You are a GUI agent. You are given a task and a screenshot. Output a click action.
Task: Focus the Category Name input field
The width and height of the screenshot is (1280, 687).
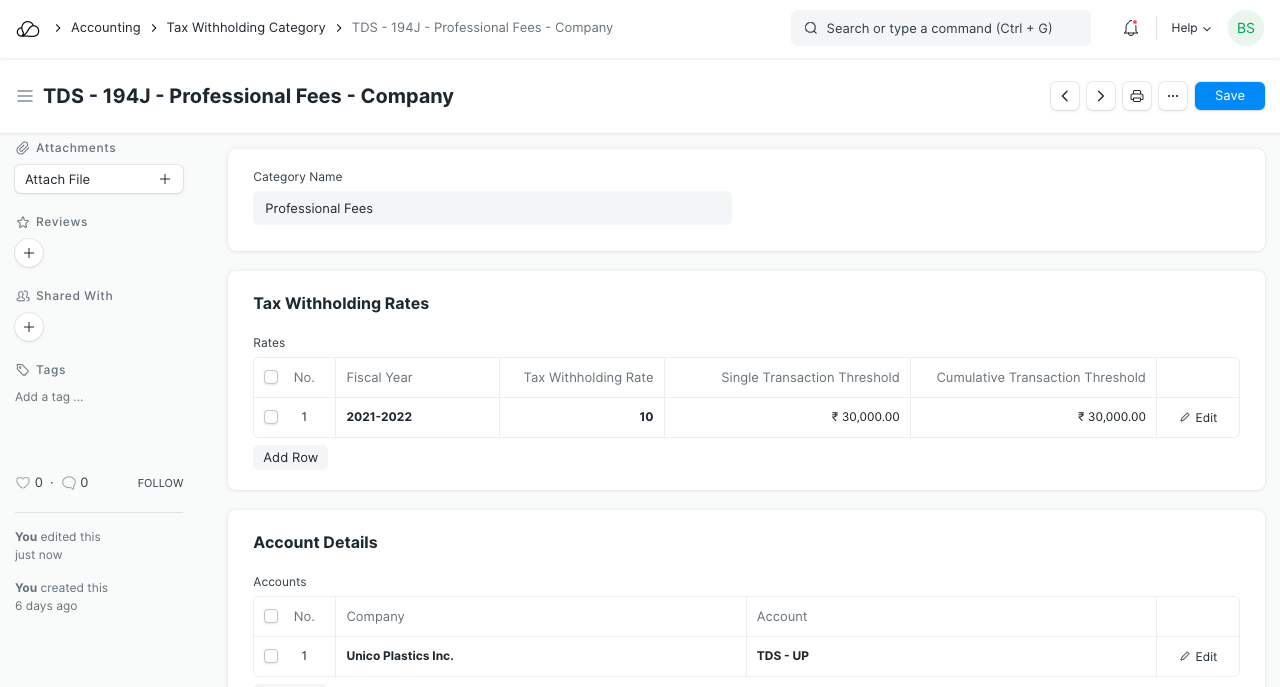coord(492,208)
